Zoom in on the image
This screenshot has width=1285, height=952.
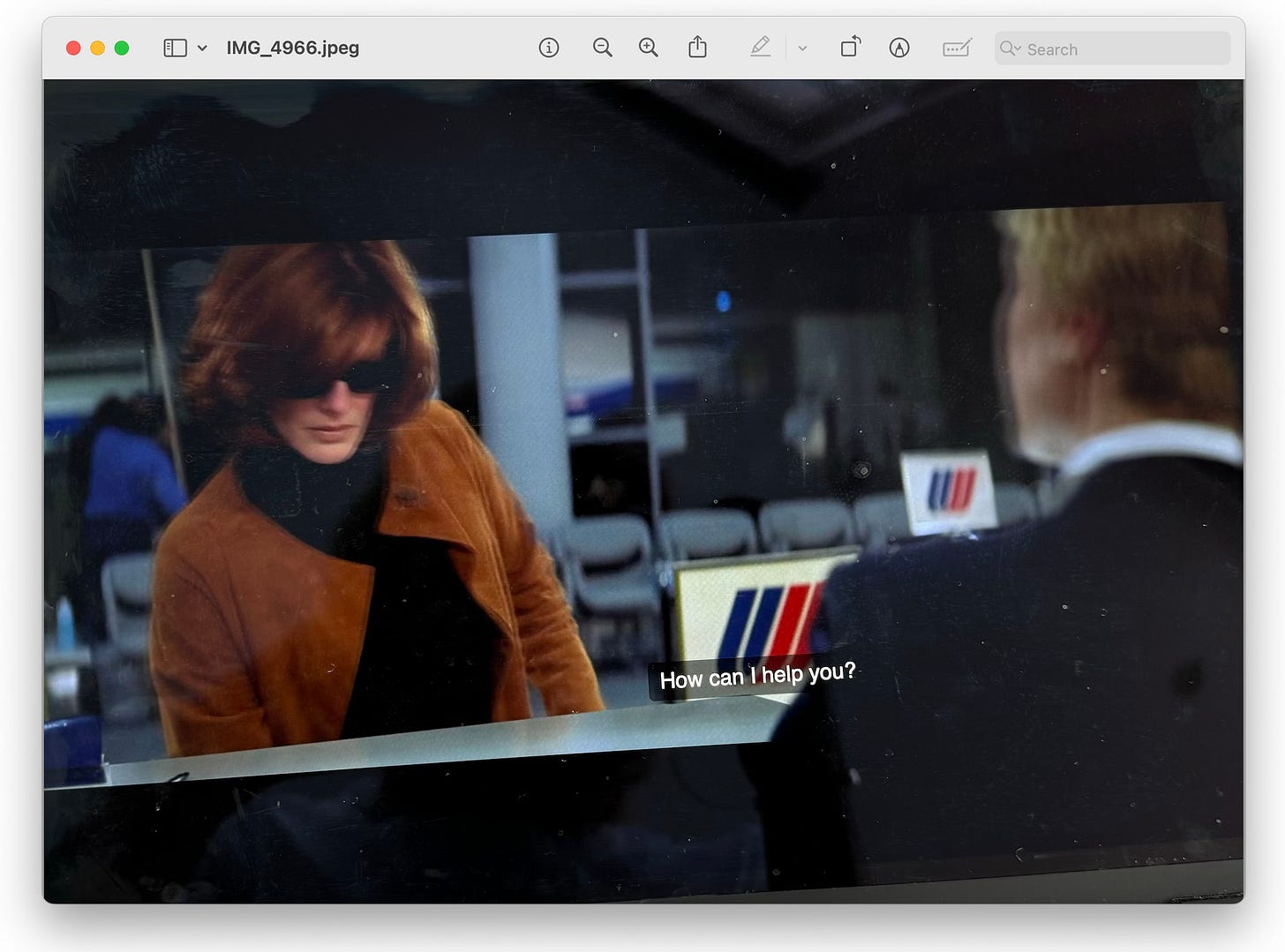click(x=649, y=48)
